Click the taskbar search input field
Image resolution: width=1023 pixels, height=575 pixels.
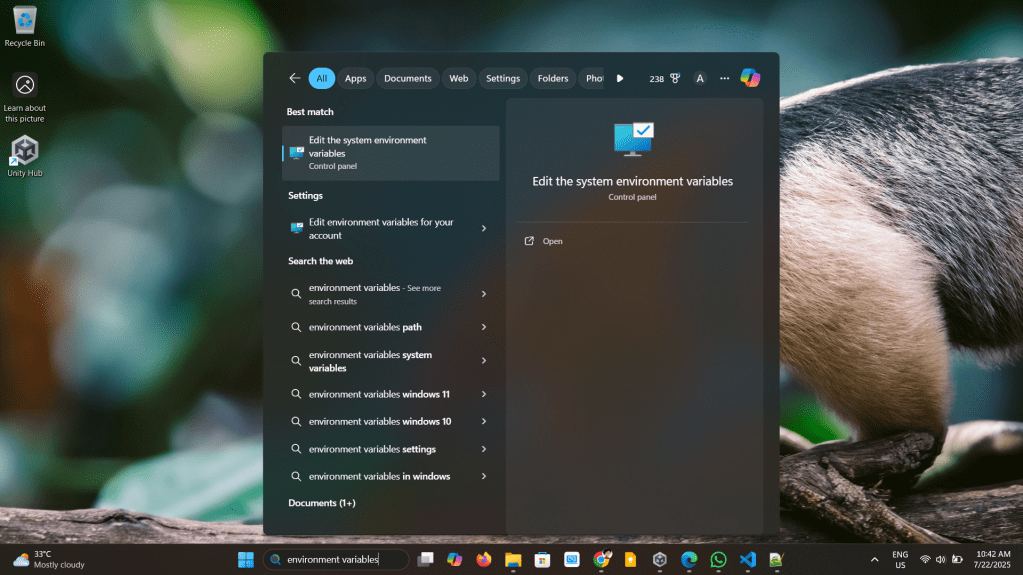coord(340,560)
